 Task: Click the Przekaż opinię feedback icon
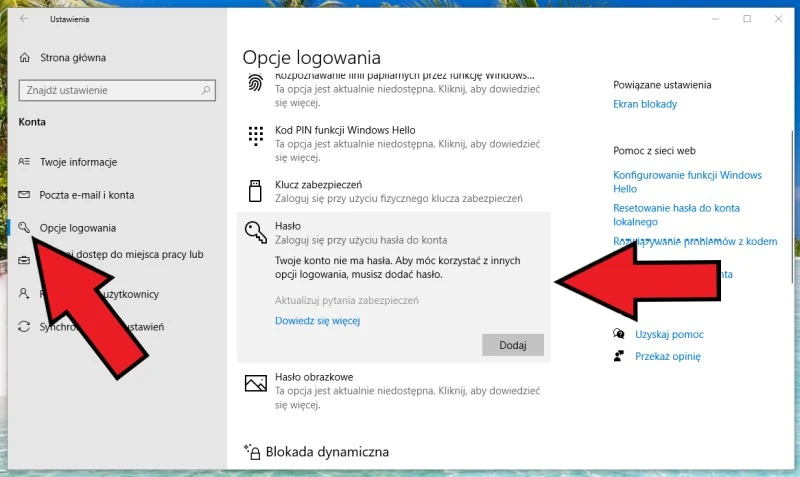click(620, 356)
